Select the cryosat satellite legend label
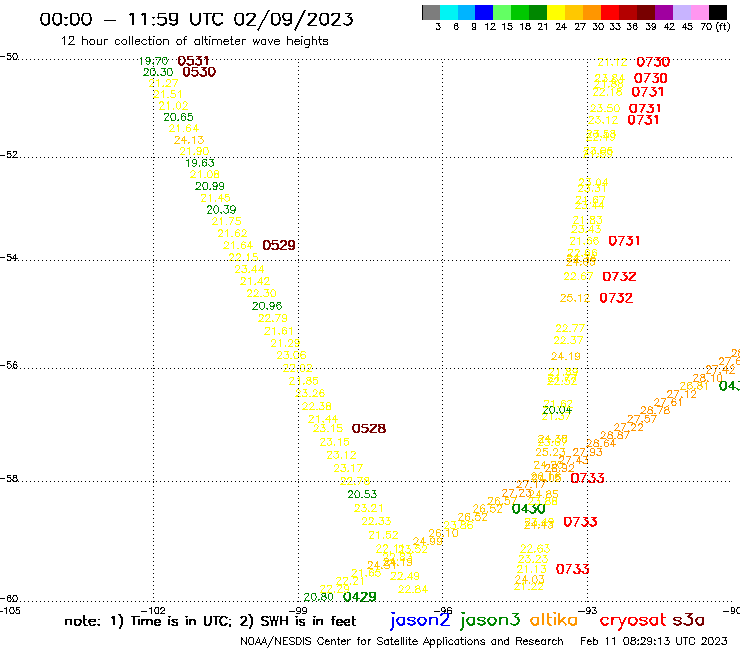 point(633,620)
